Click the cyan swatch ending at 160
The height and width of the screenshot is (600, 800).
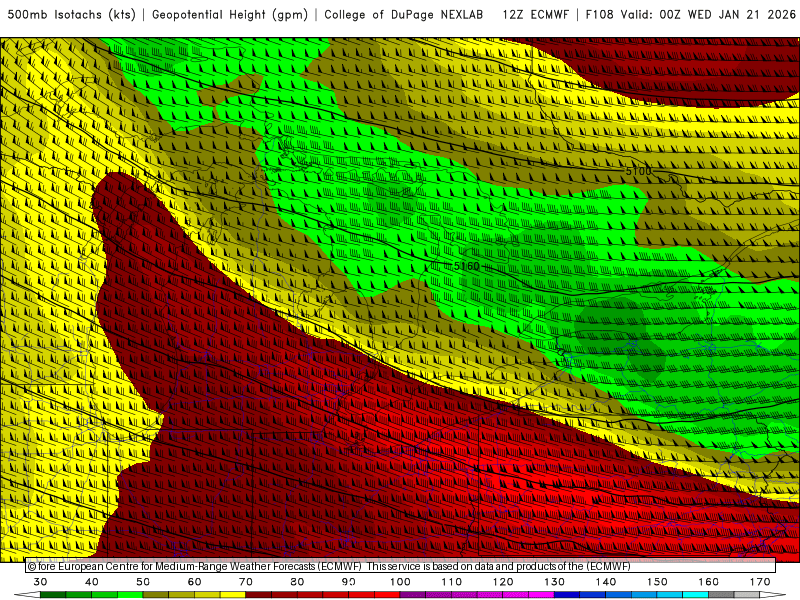[696, 595]
